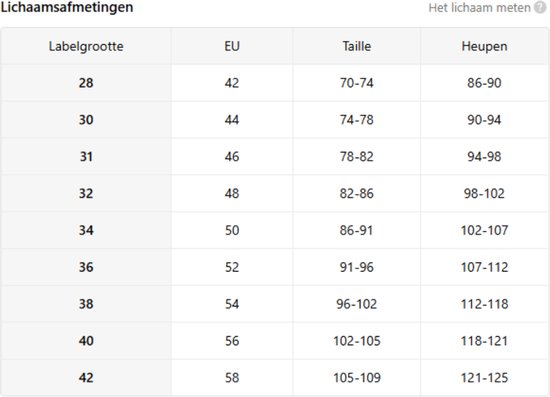
Task: Select label size 34 row
Action: 275,230
